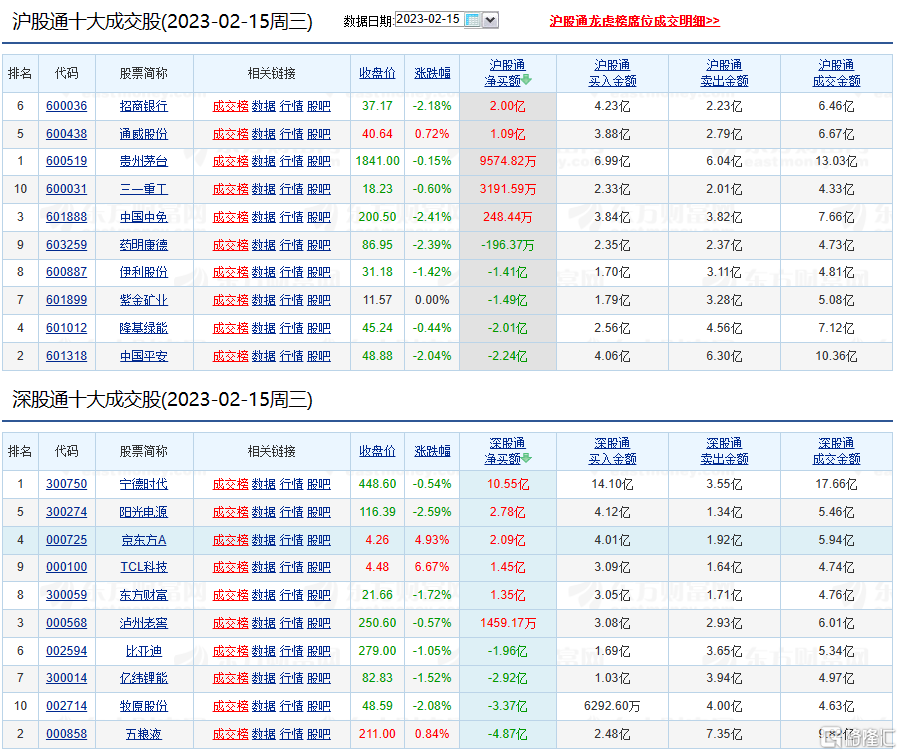Viewport: 902px width, 755px height.
Task: Open 股吧 link in TCL科技 row
Action: pyautogui.click(x=319, y=567)
